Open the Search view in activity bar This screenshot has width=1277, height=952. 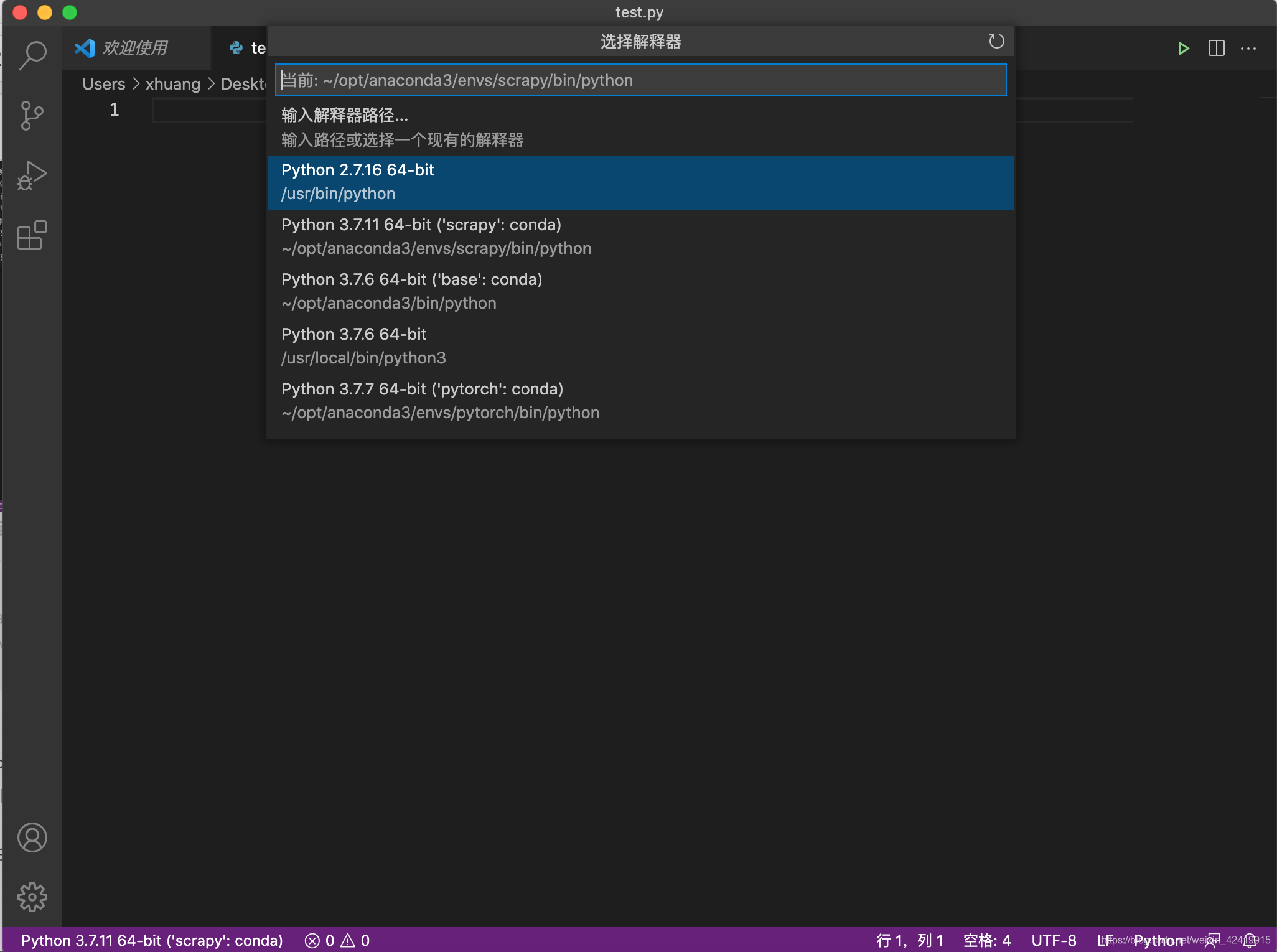click(x=32, y=56)
